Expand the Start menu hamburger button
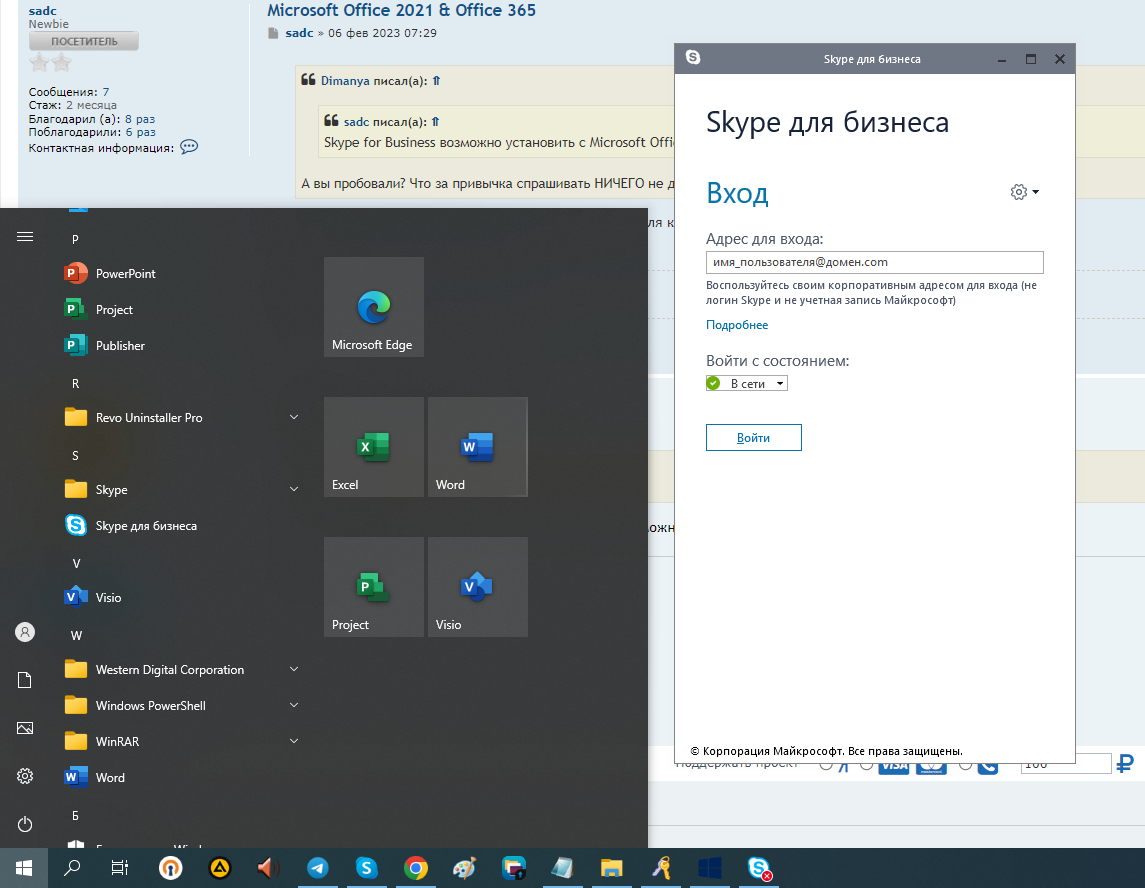1145x888 pixels. (x=25, y=236)
